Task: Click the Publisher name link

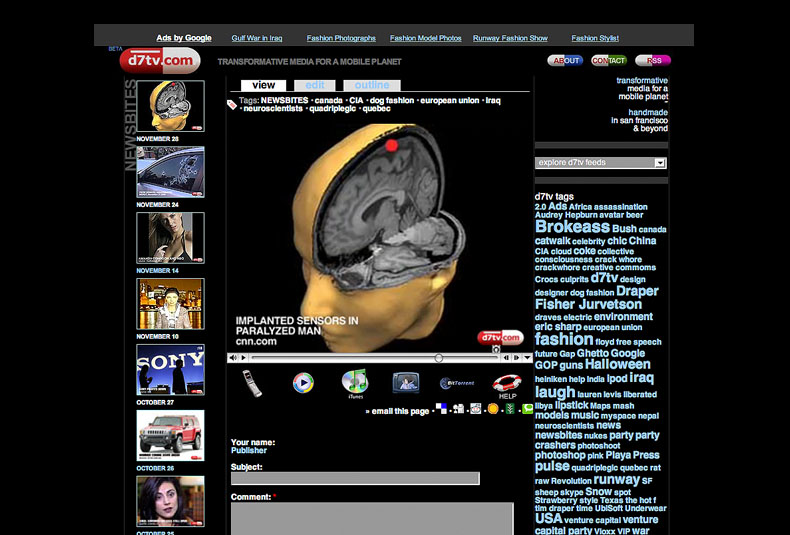Action: [249, 450]
